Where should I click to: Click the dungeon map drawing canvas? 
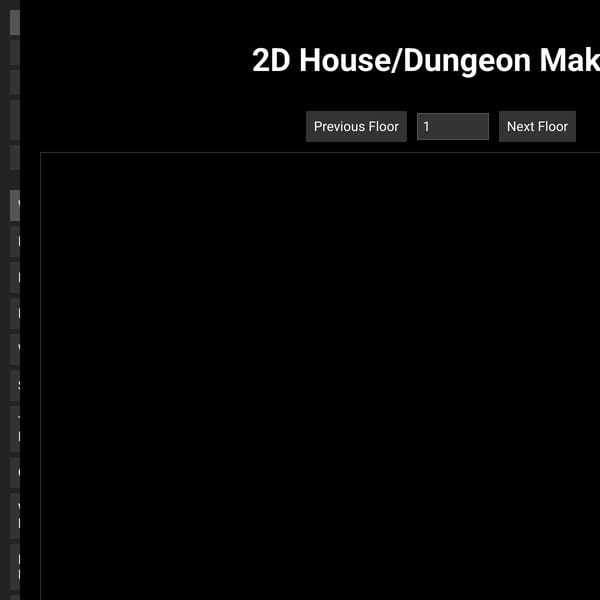pos(320,376)
